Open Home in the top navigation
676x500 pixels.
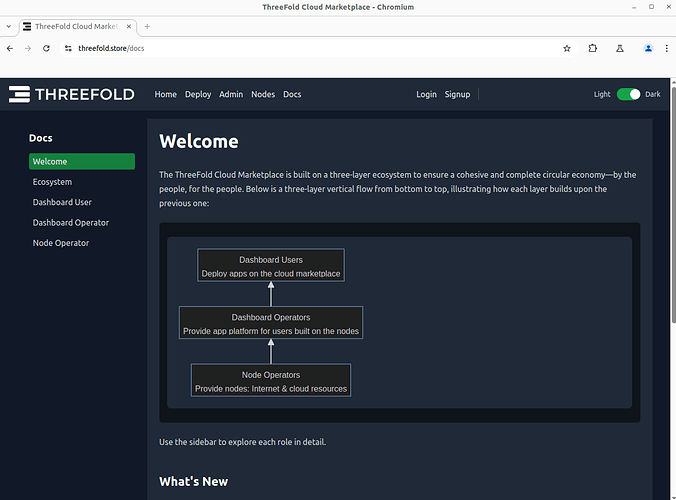pyautogui.click(x=166, y=94)
